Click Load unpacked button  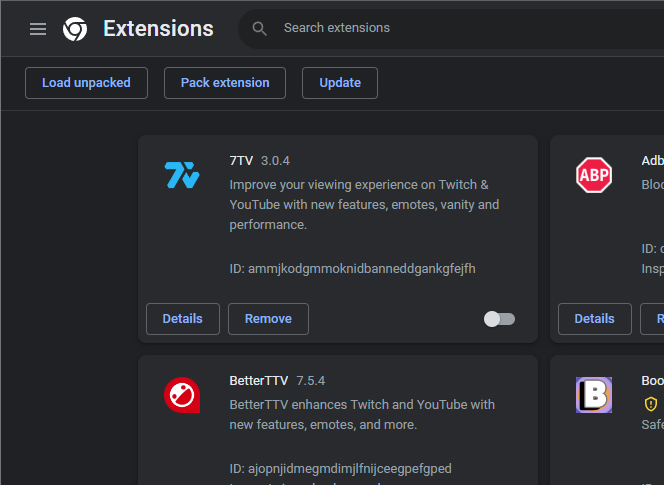point(86,83)
